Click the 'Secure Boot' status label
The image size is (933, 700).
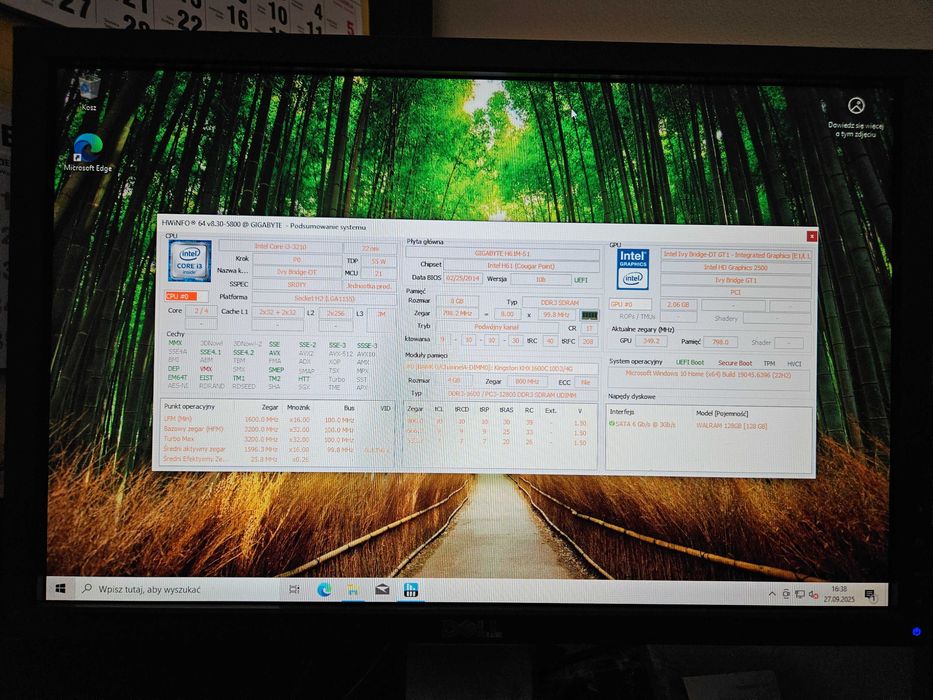(735, 363)
